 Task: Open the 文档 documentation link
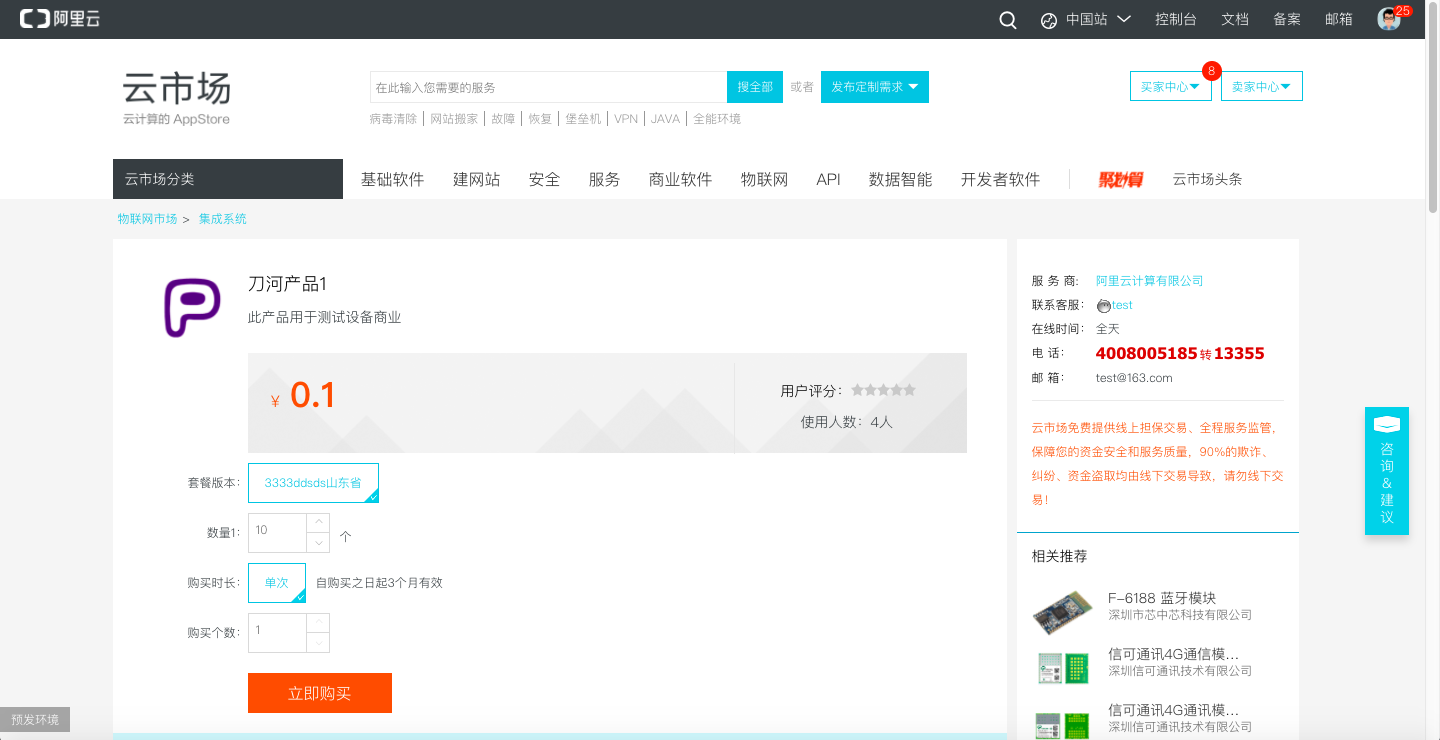(x=1235, y=19)
